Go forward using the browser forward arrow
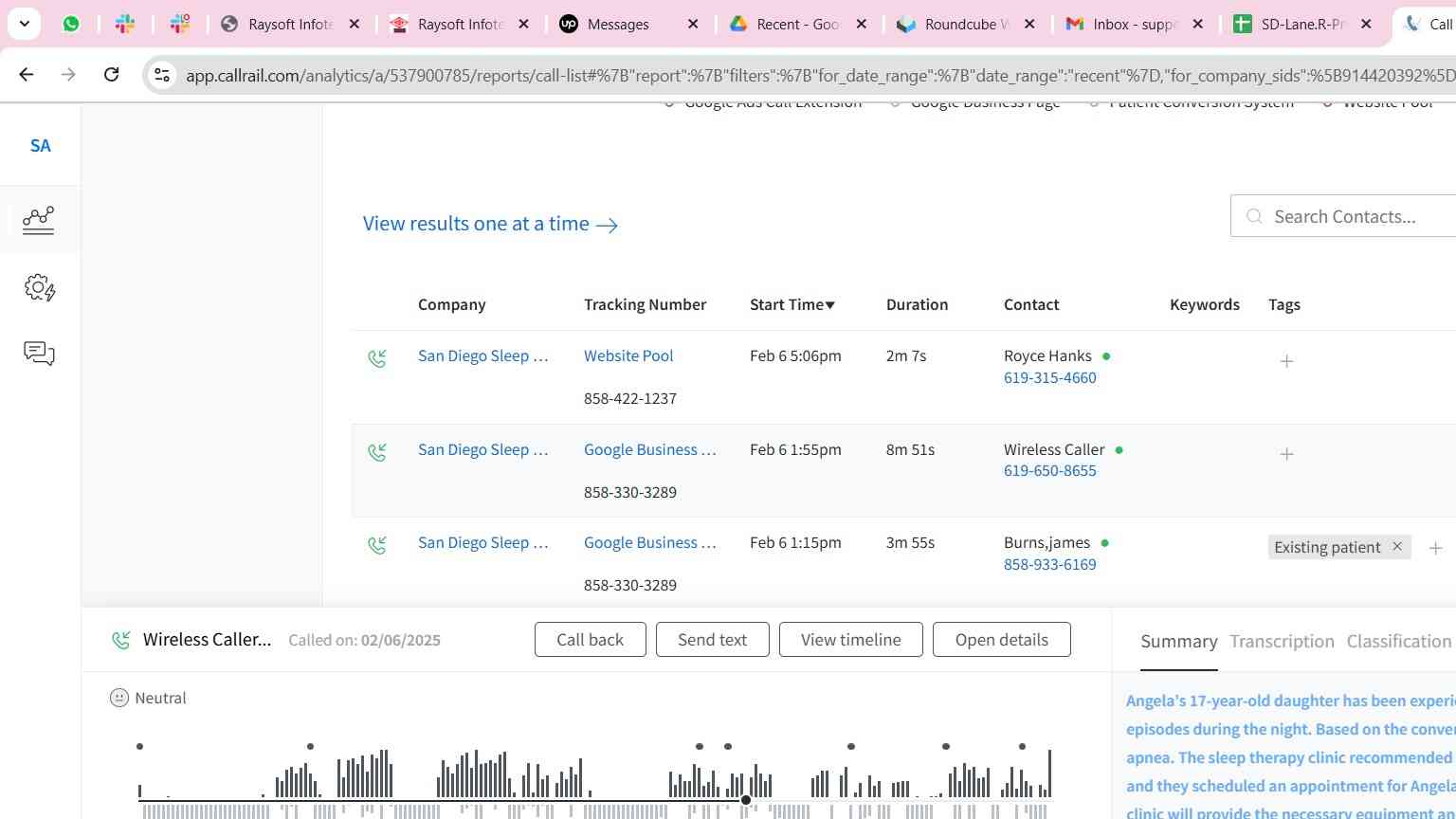The height and width of the screenshot is (819, 1456). (68, 74)
